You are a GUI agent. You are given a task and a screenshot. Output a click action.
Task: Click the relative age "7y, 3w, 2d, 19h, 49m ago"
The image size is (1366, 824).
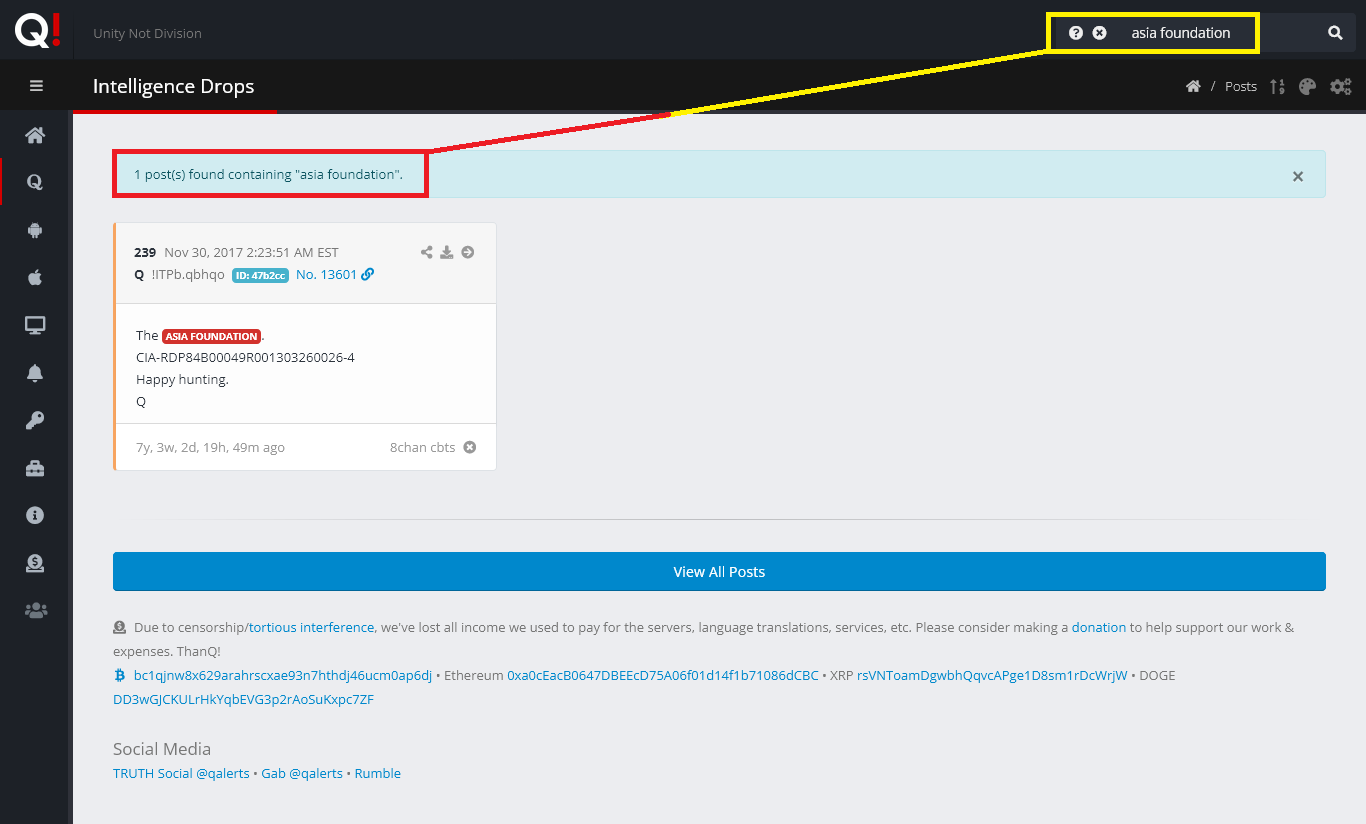pos(210,447)
